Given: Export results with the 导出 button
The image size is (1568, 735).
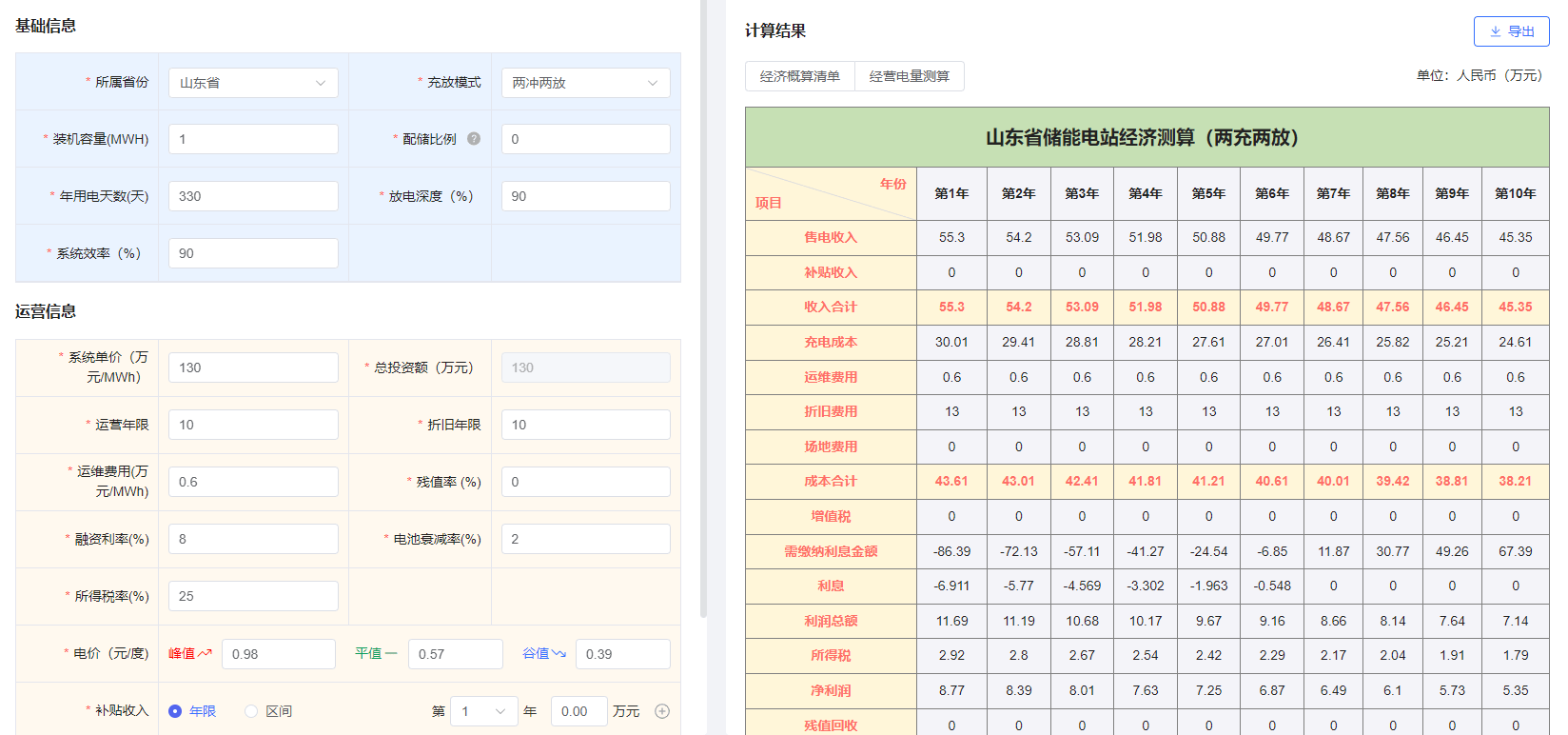Looking at the screenshot, I should point(1511,31).
